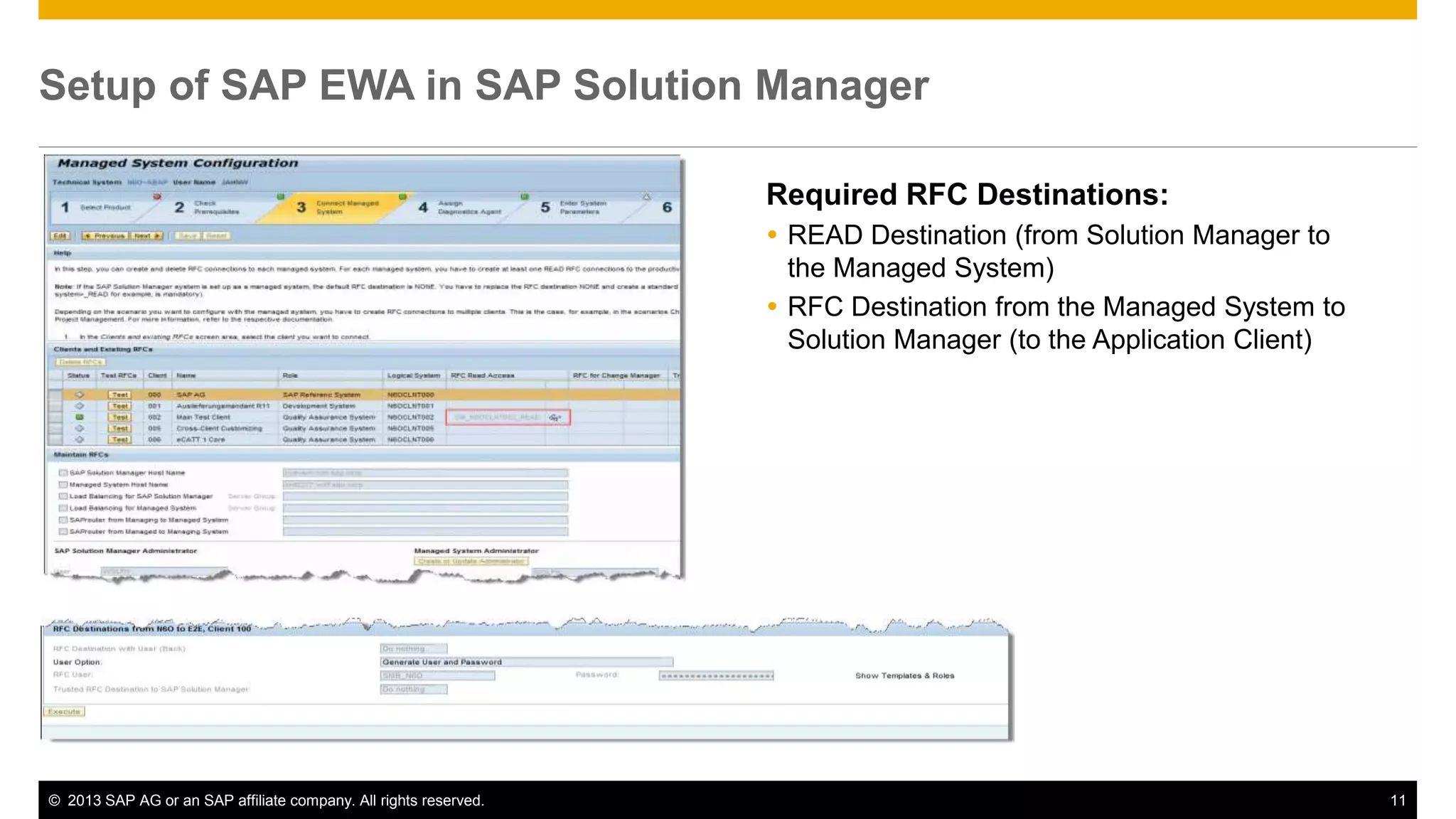Click the status icon of client 006 row
Image resolution: width=1456 pixels, height=819 pixels.
80,439
